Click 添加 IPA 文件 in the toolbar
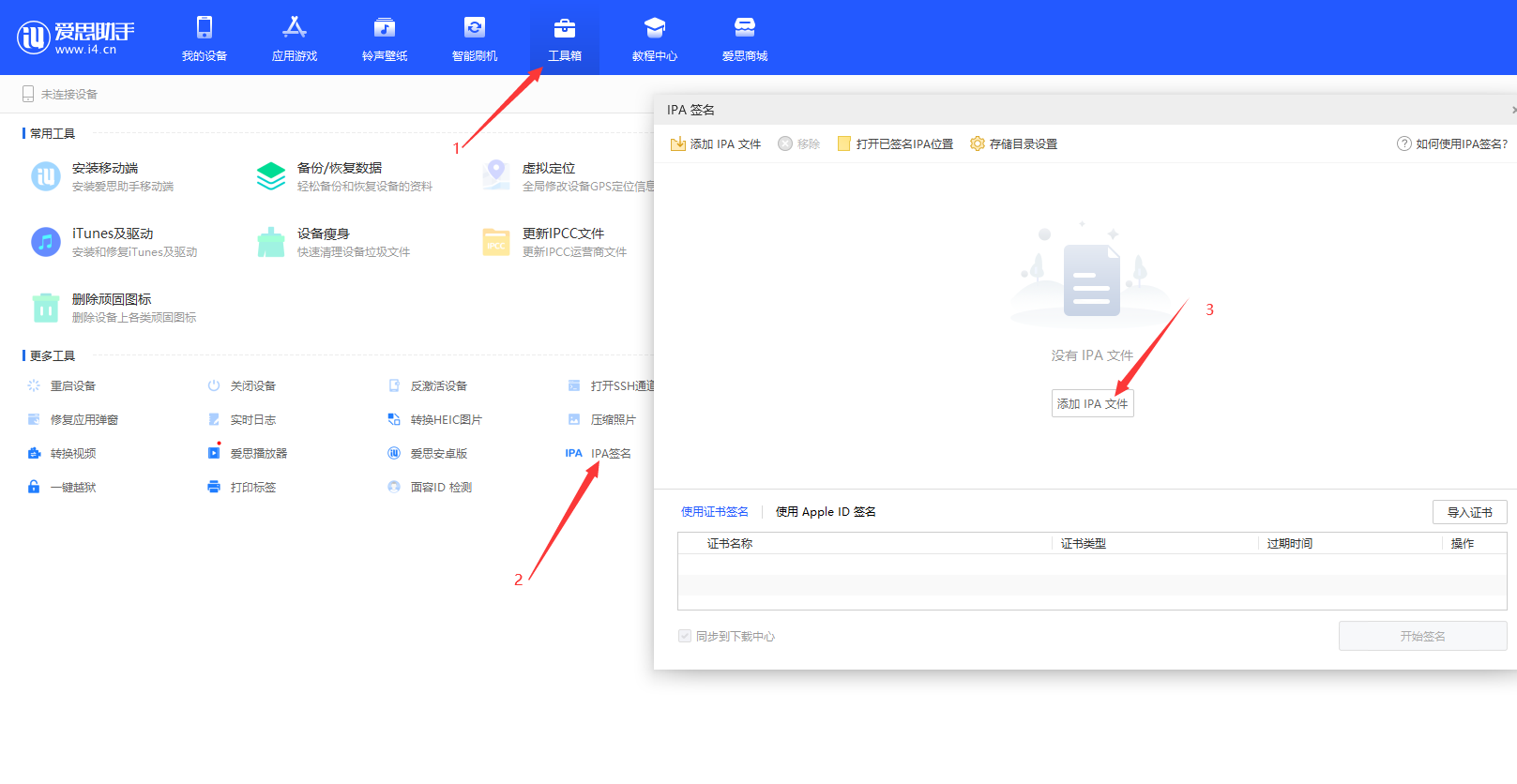This screenshot has height=784, width=1517. (x=716, y=143)
